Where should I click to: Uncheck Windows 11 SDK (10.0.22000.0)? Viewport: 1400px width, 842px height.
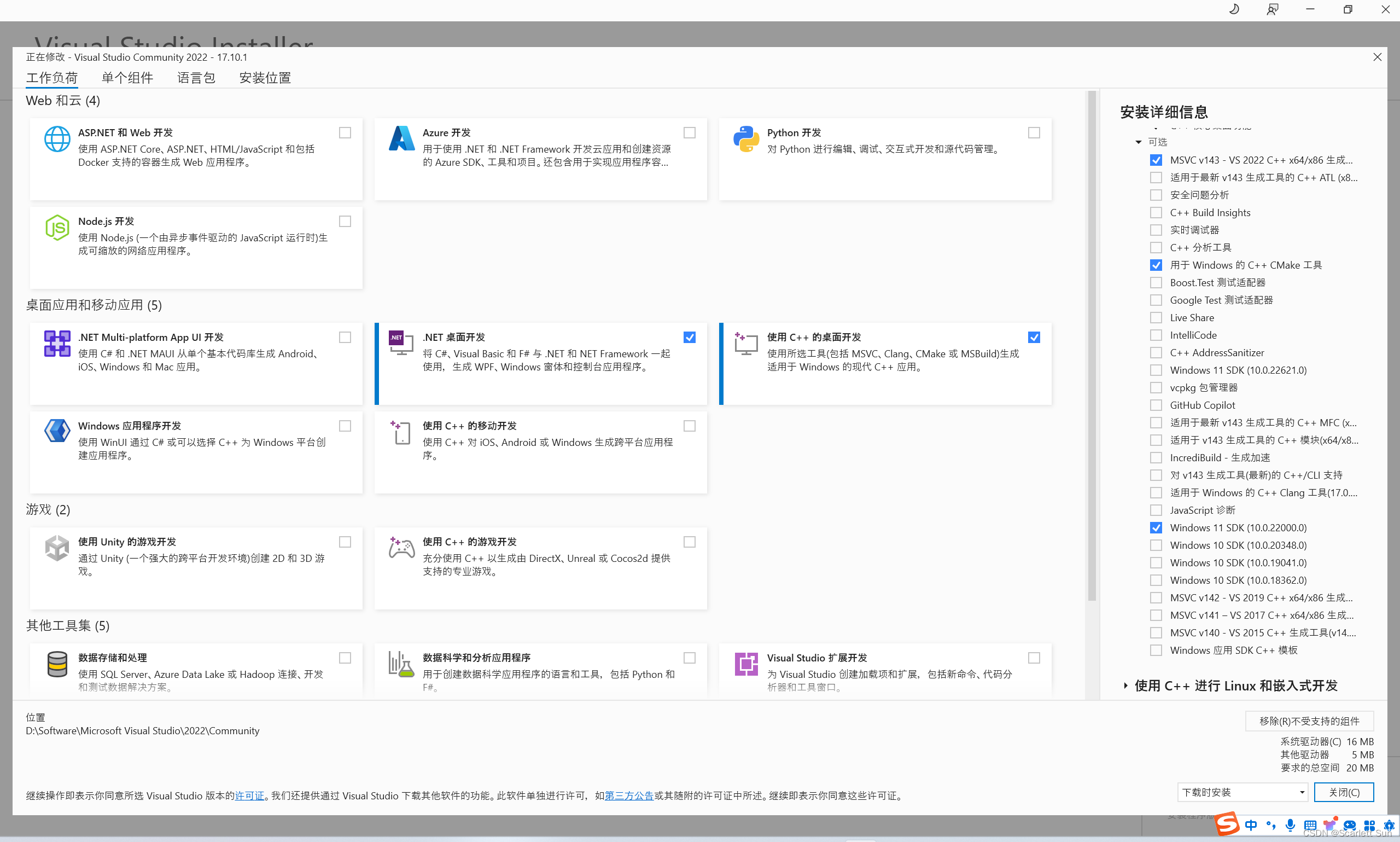click(1156, 527)
